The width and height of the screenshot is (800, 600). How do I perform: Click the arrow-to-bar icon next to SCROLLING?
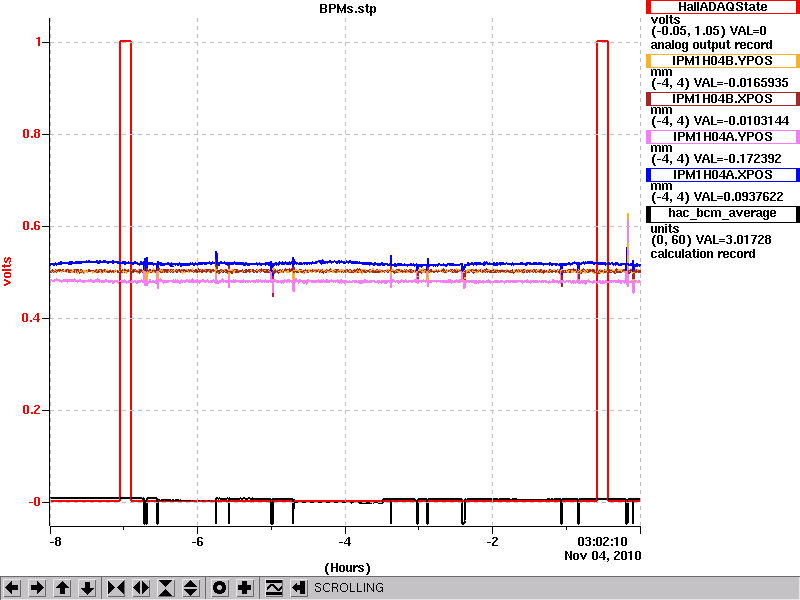click(x=299, y=588)
